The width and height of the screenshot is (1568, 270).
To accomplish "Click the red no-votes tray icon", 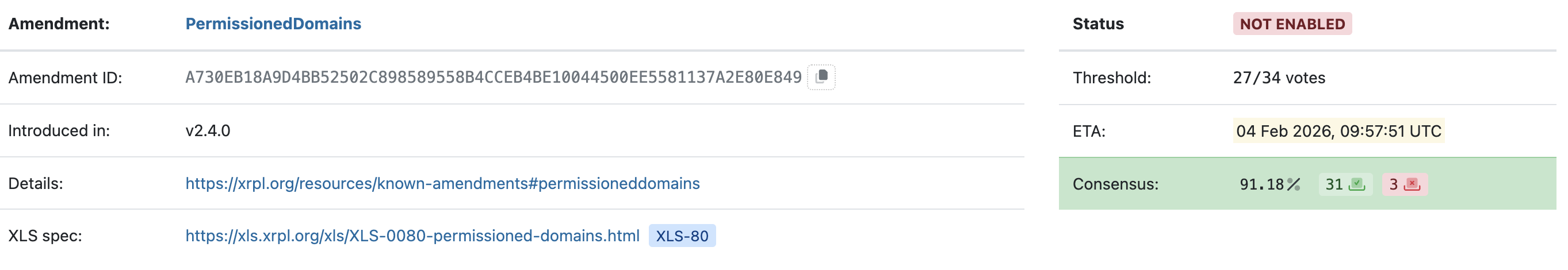I will click(1412, 184).
